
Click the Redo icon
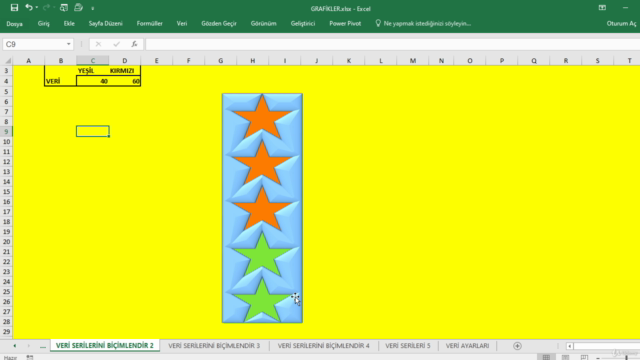click(46, 7)
